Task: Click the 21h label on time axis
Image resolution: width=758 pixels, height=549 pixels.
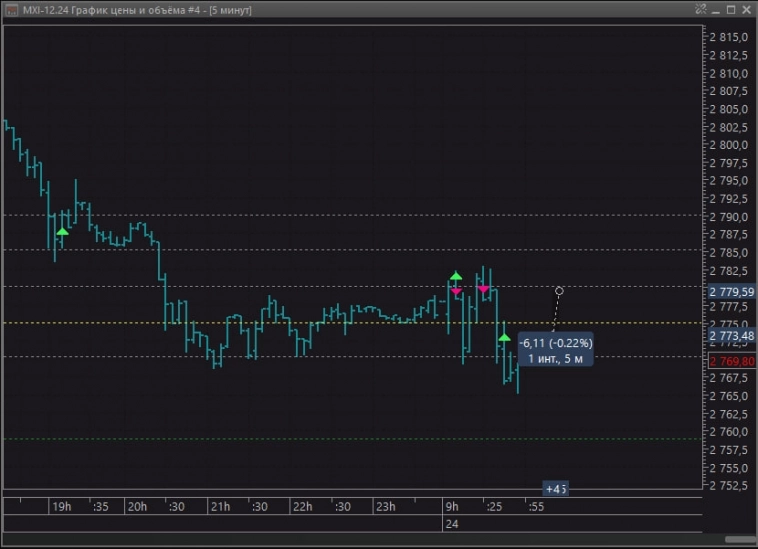Action: coord(217,507)
